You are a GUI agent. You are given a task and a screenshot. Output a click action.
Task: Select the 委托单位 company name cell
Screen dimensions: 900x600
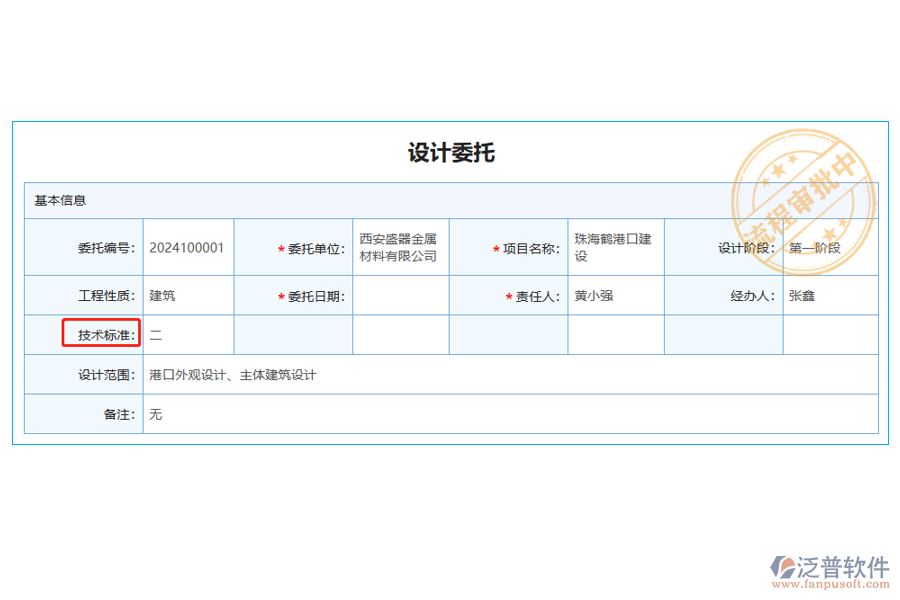398,247
